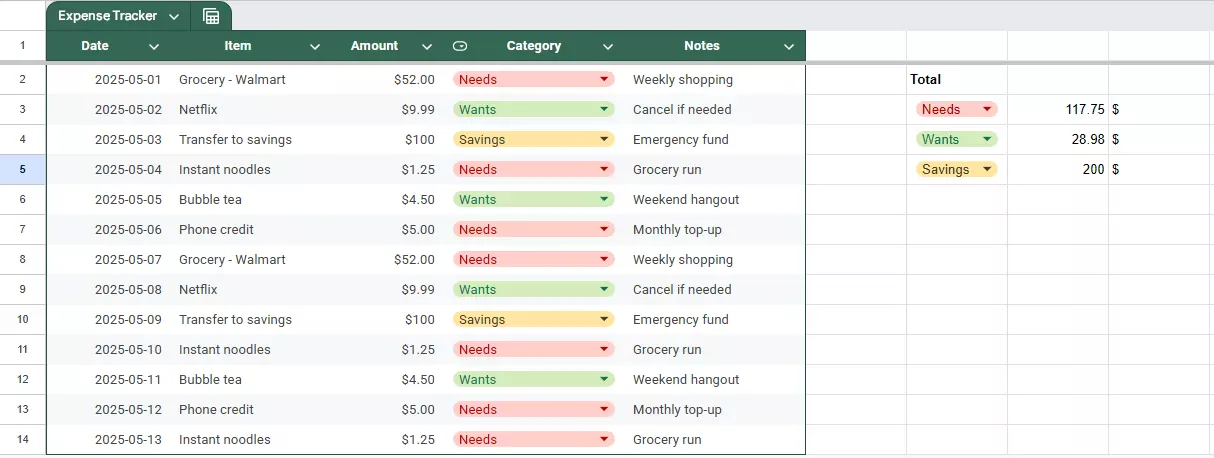Open the Savings chip dropdown in row 4
The width and height of the screenshot is (1214, 458).
click(604, 139)
